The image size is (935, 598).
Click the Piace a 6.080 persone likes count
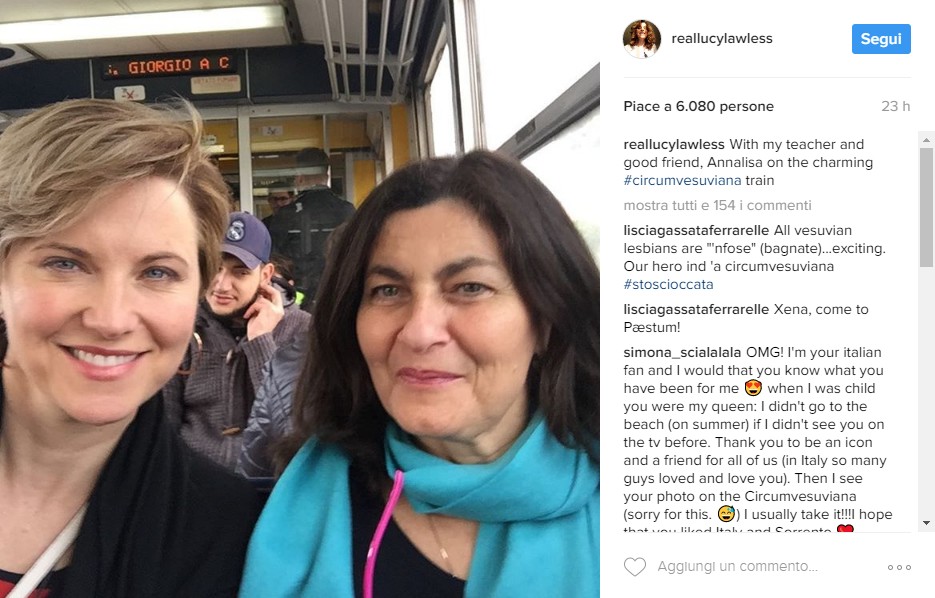tap(698, 107)
